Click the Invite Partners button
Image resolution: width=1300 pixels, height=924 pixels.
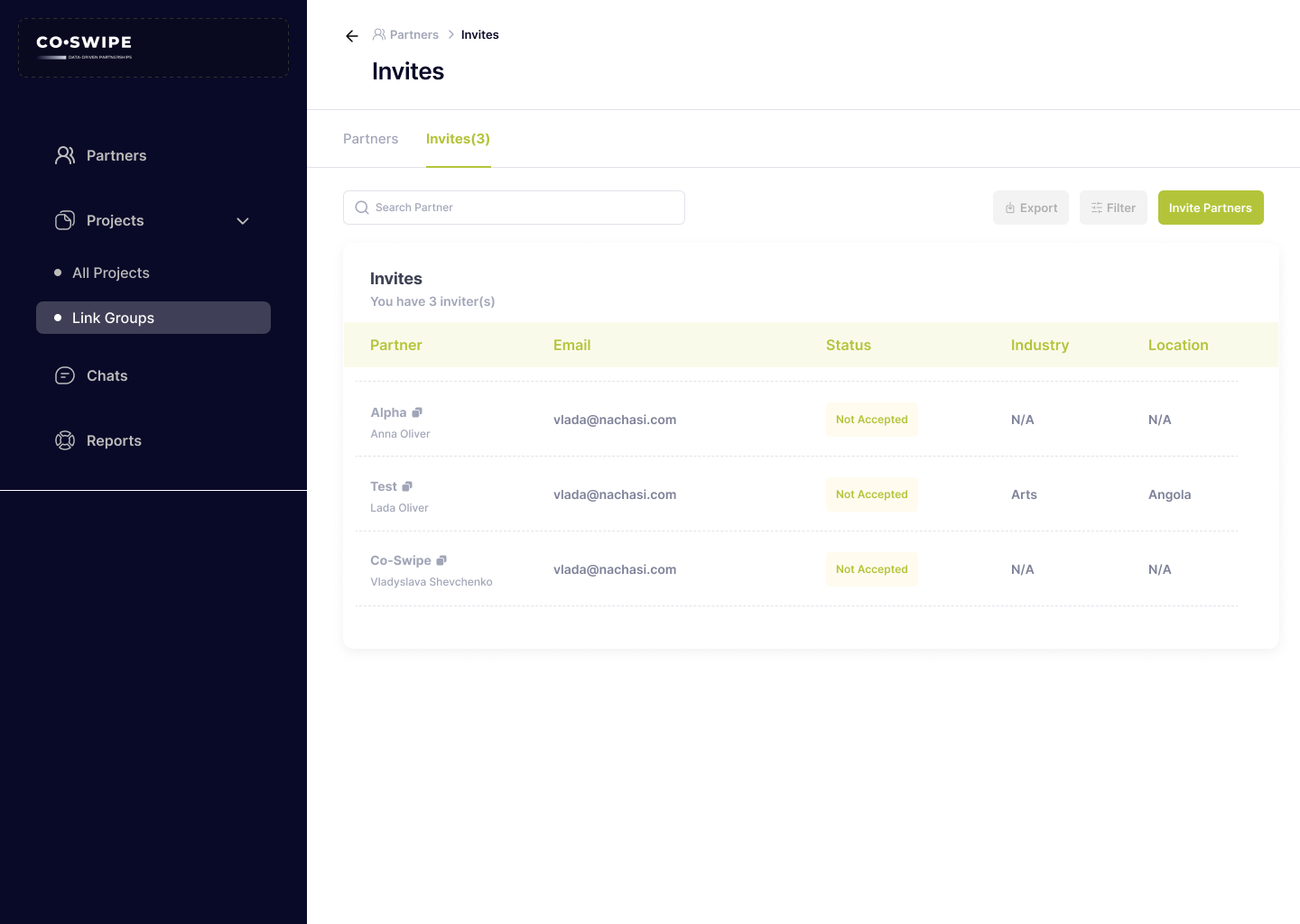click(1210, 208)
